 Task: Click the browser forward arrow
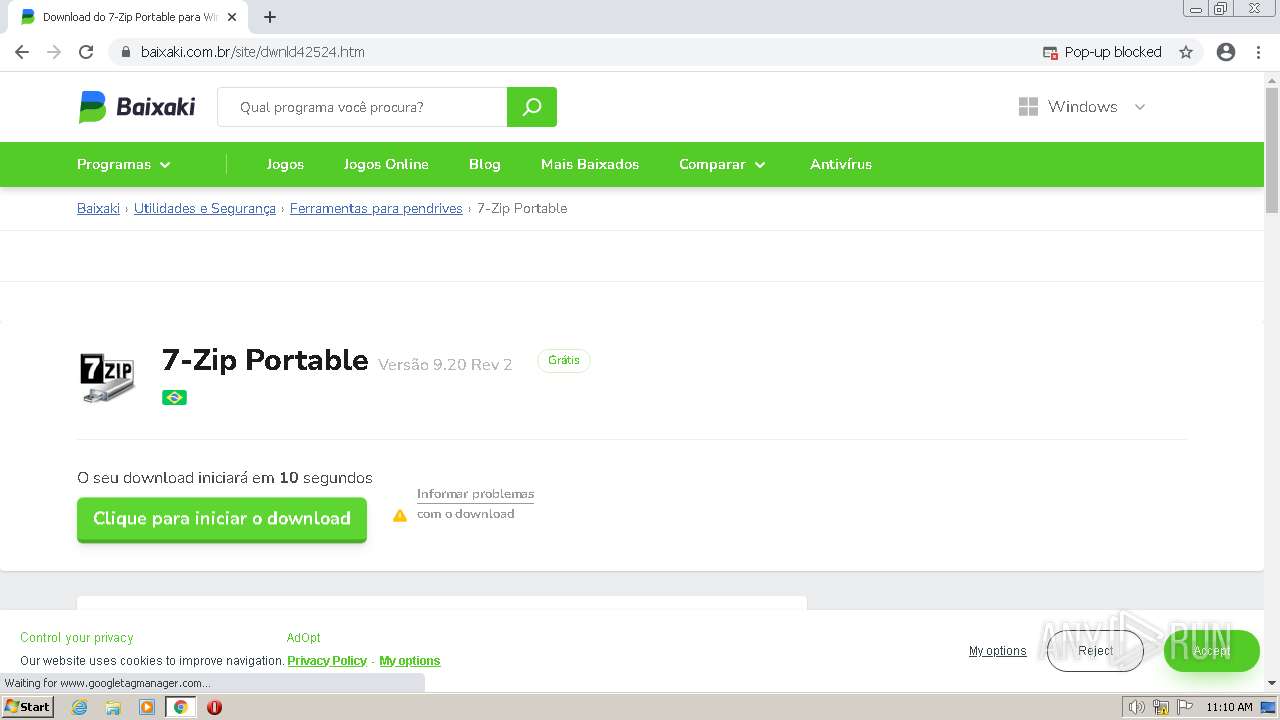point(54,52)
